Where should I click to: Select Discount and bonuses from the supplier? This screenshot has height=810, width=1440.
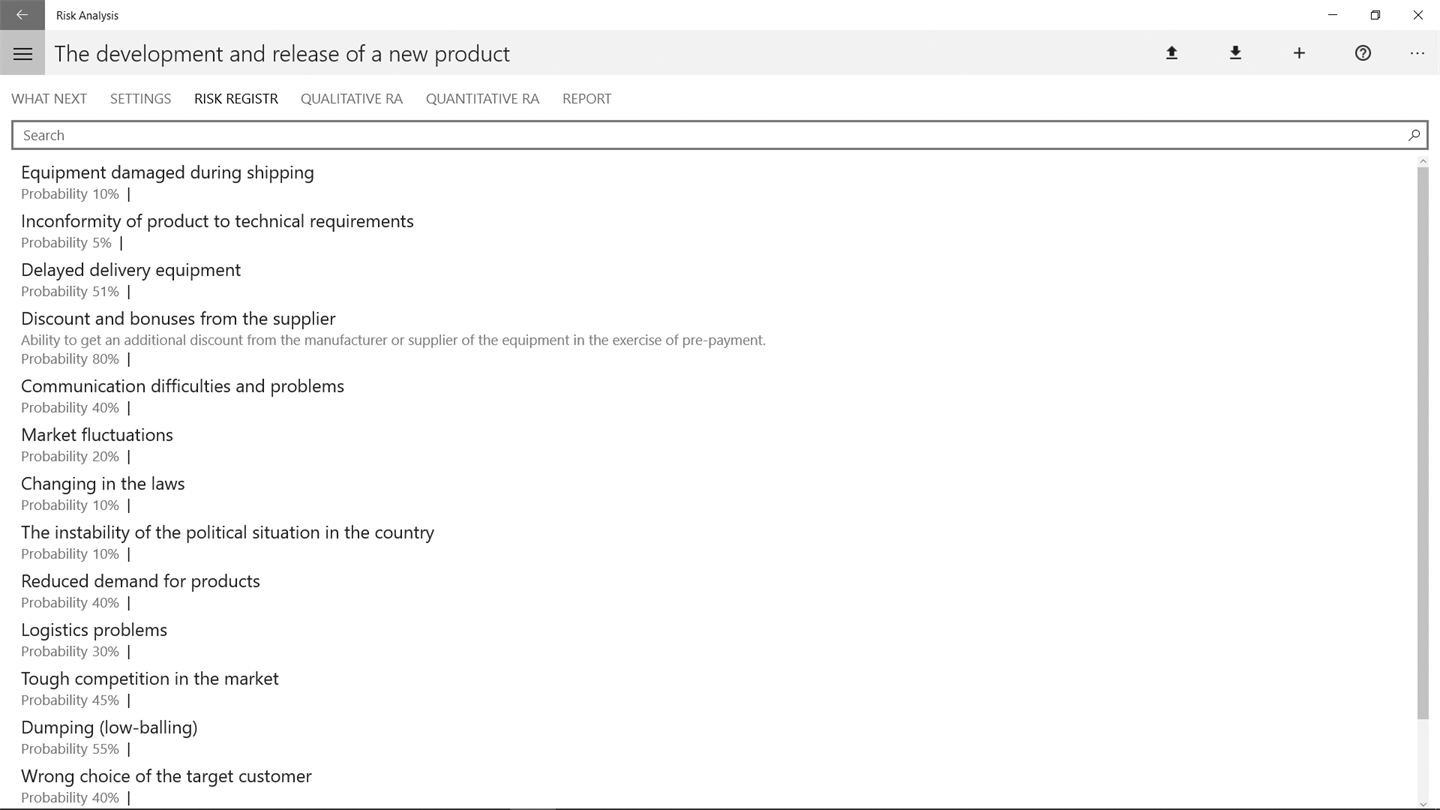178,319
